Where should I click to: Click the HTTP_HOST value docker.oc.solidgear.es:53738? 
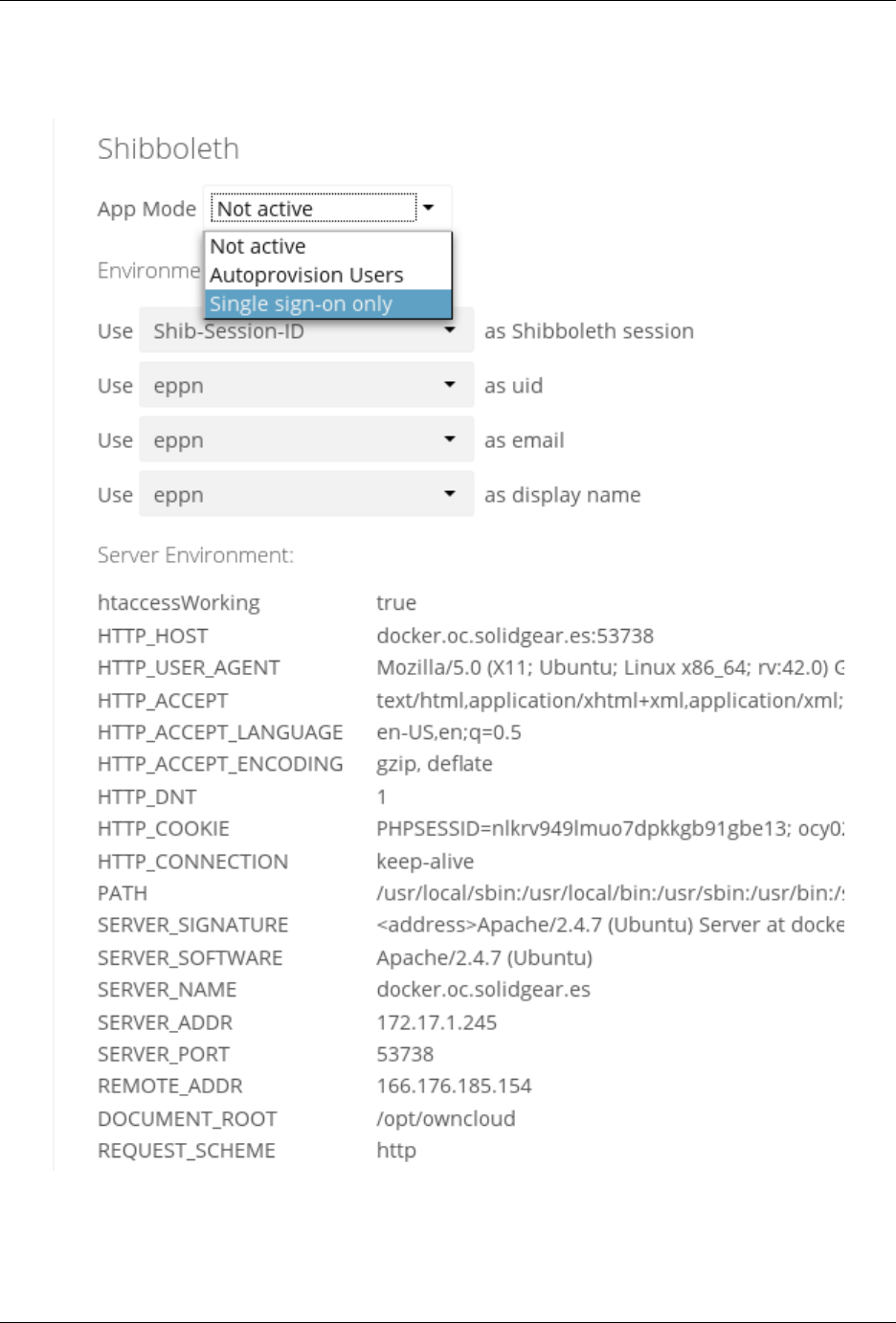coord(515,636)
